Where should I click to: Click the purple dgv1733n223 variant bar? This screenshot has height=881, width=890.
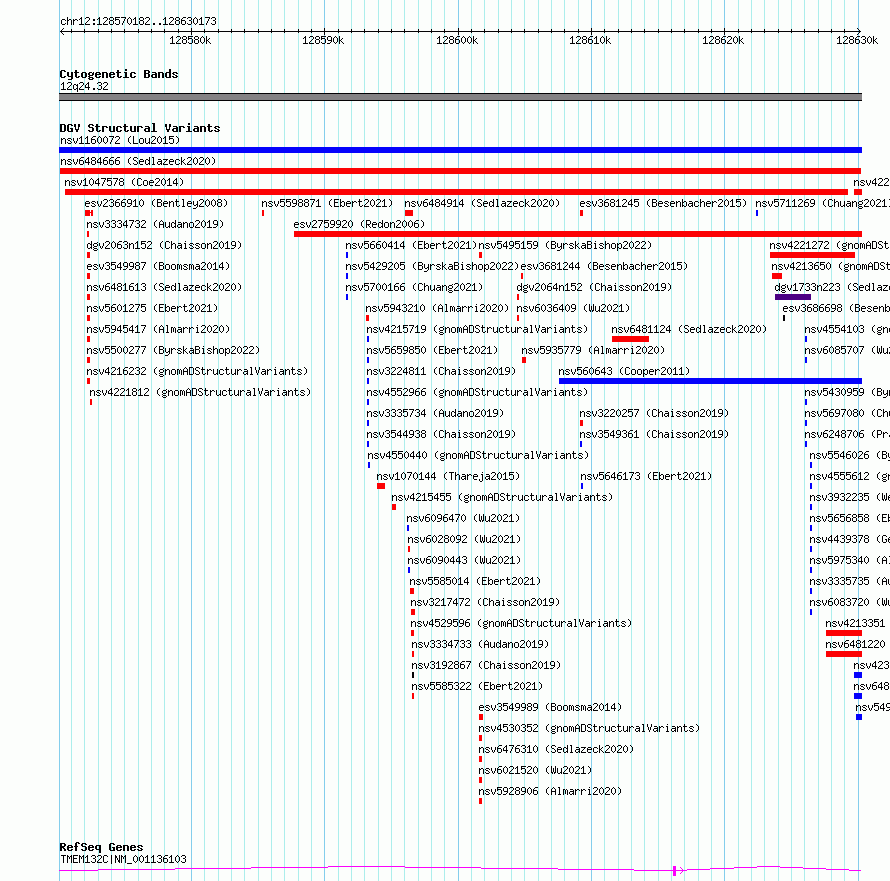click(x=793, y=297)
